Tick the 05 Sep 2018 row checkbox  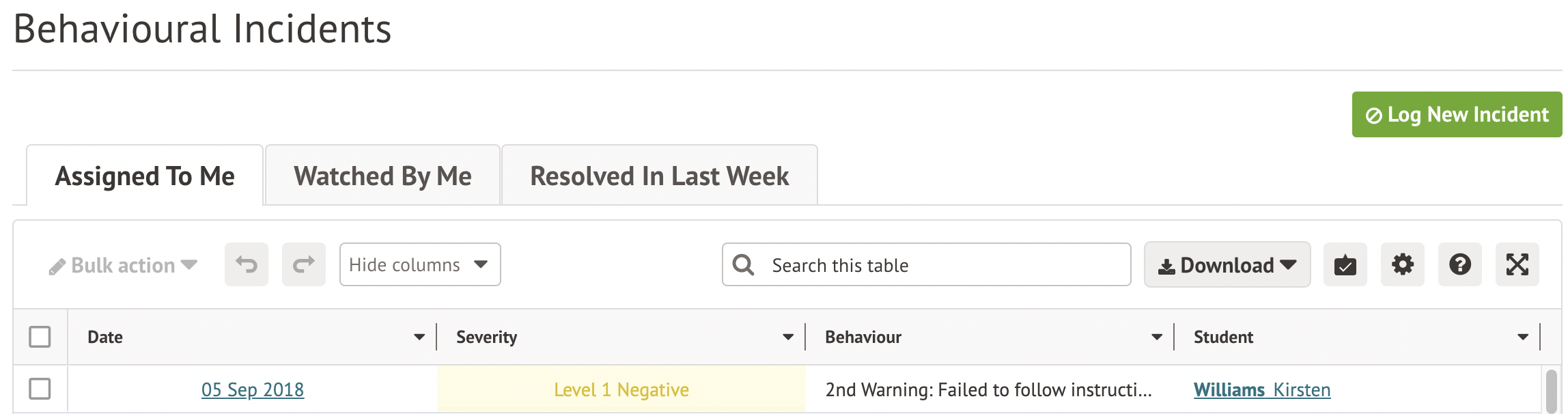[40, 389]
